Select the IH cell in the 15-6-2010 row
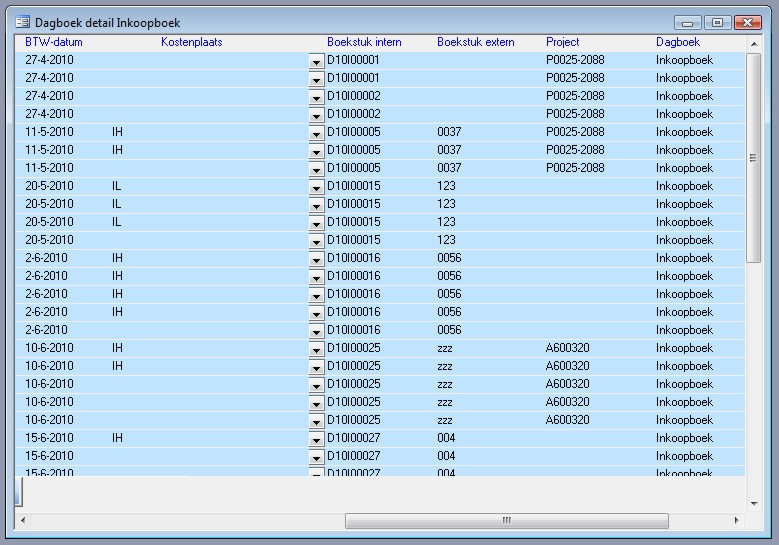 (117, 438)
